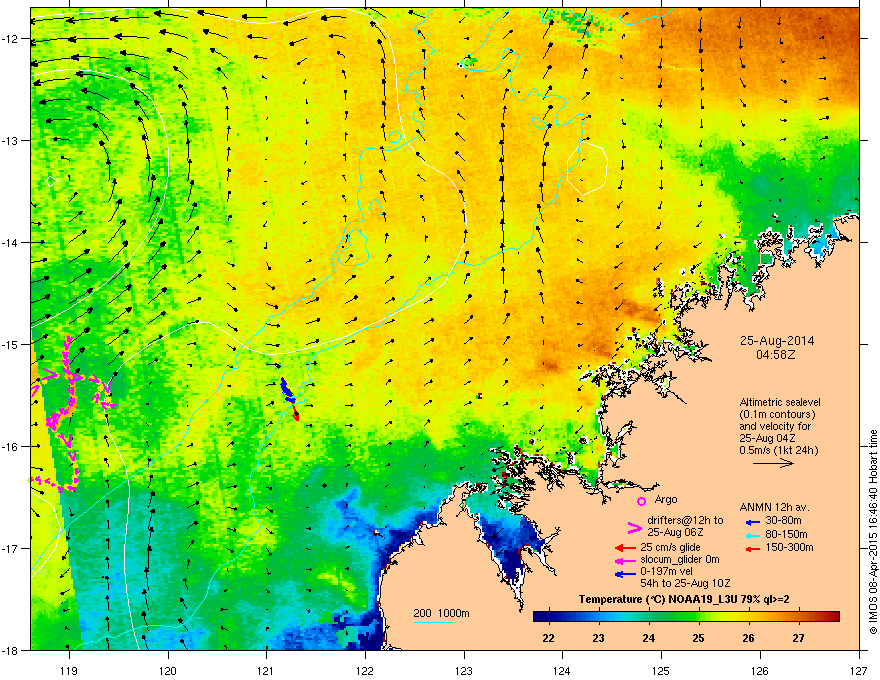880x680 pixels.
Task: Click the date label 25-Aug-2014
Action: click(x=777, y=341)
